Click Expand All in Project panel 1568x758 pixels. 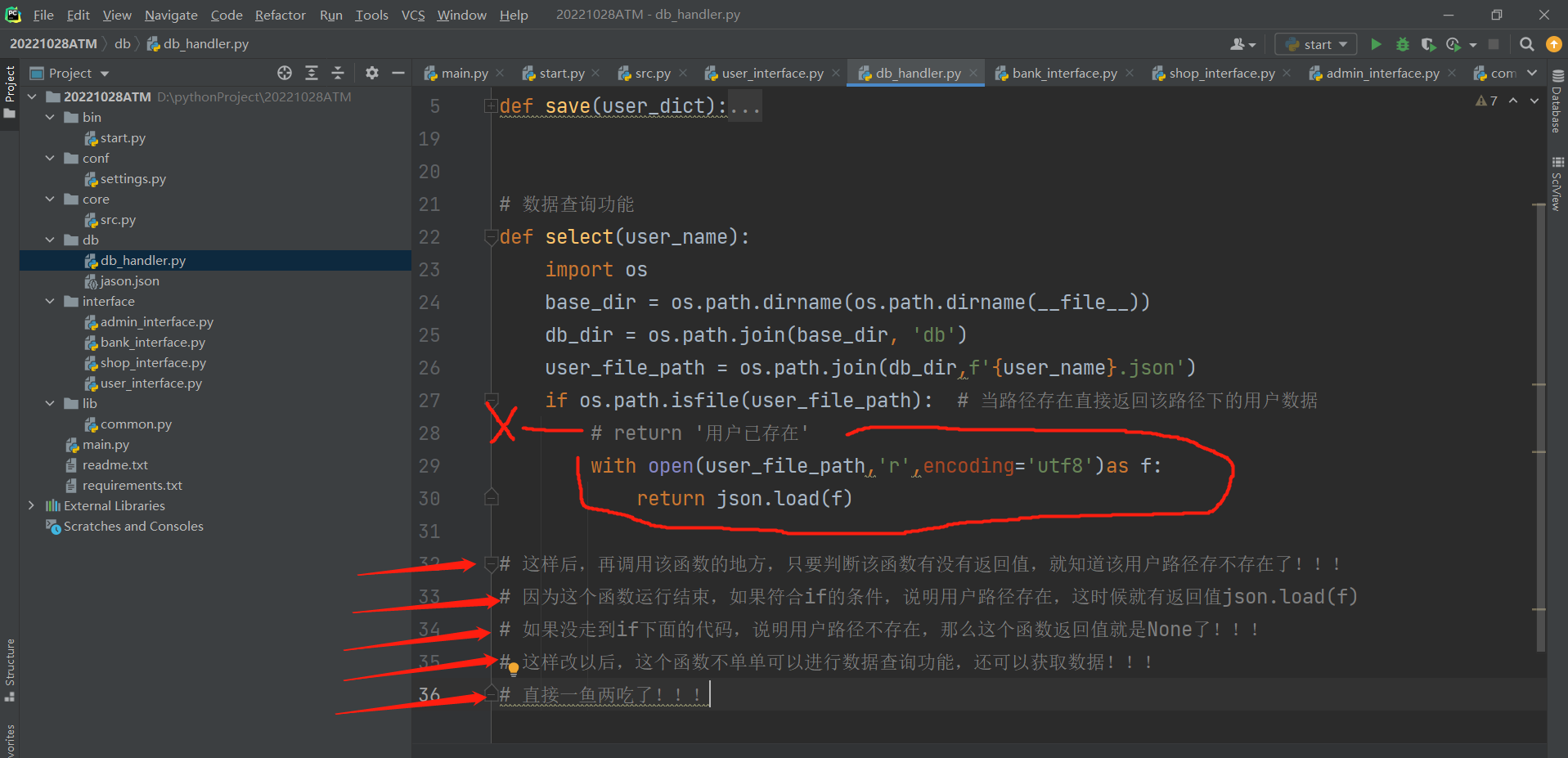point(312,73)
